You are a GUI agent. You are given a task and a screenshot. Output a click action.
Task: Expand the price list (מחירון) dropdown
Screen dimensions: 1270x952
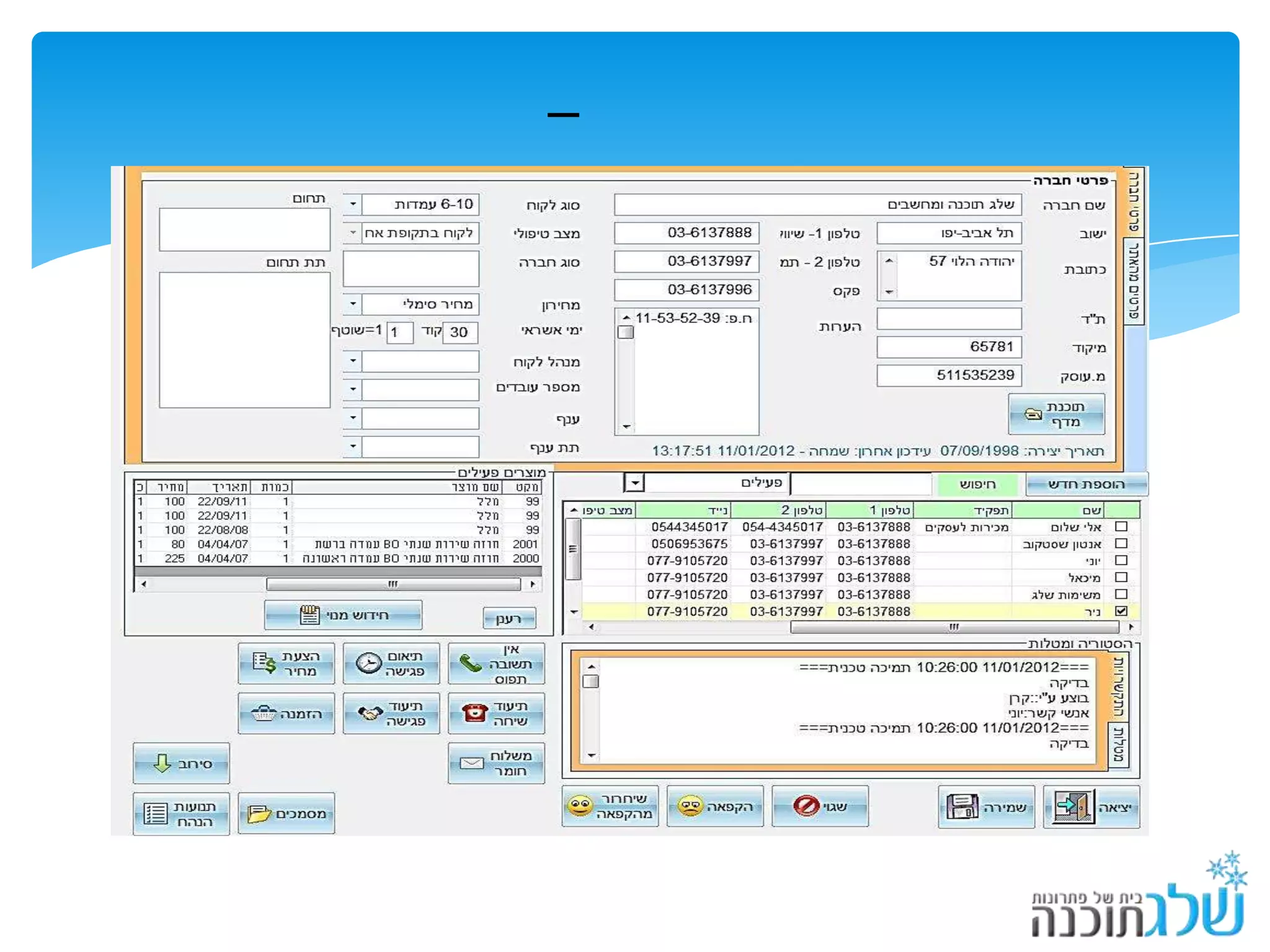point(352,304)
